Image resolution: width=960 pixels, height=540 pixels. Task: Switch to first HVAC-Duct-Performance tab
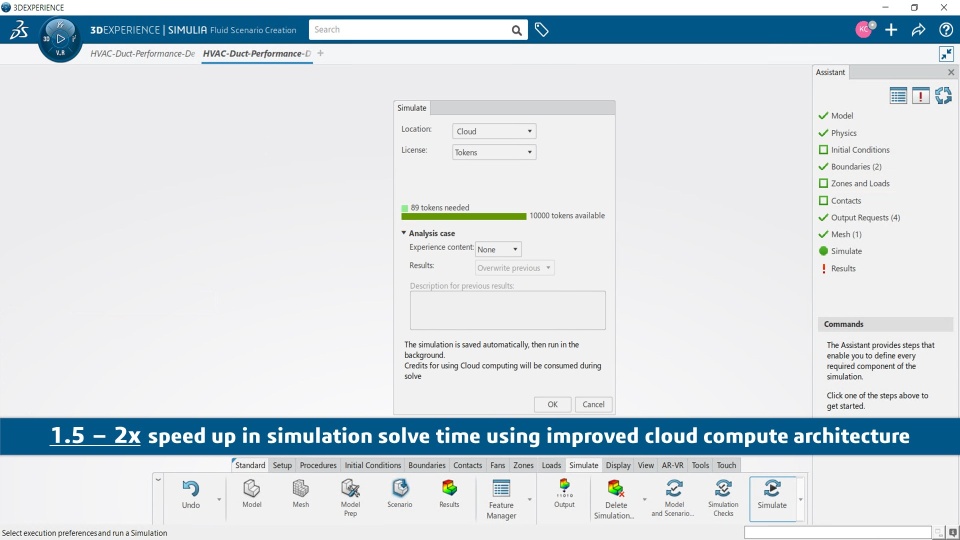[143, 54]
